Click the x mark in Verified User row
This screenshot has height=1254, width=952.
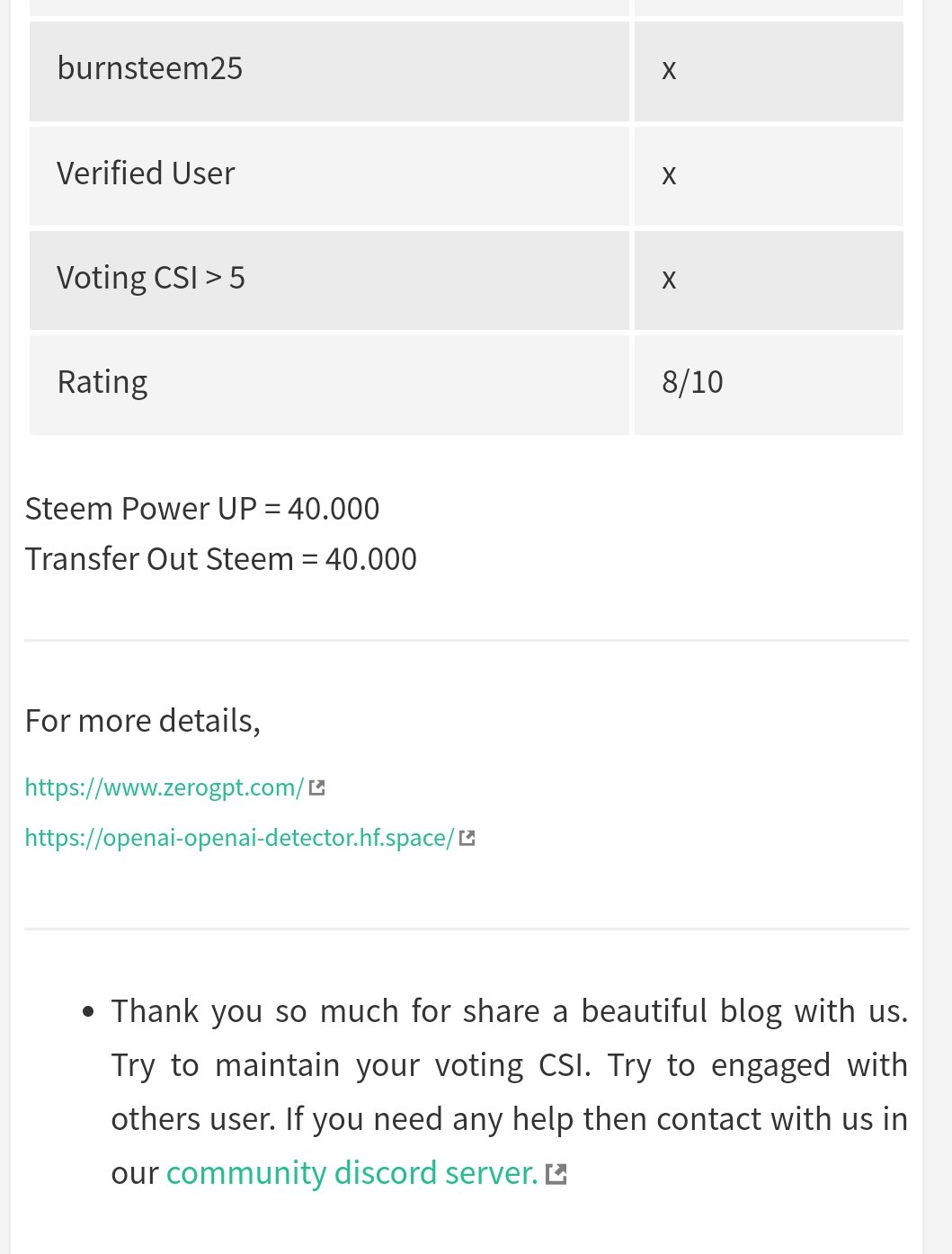pos(669,174)
